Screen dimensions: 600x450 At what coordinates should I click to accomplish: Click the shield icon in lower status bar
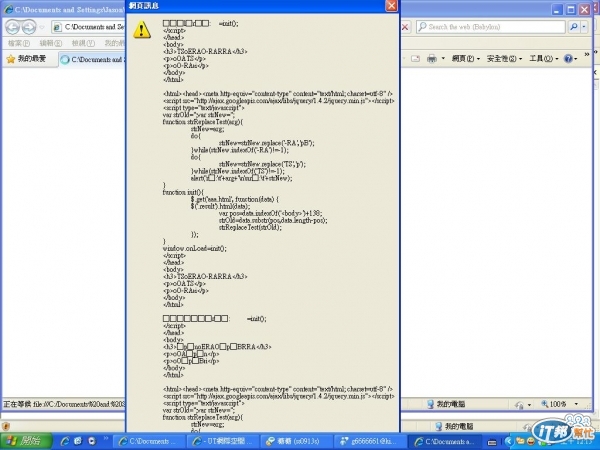(x=6, y=426)
